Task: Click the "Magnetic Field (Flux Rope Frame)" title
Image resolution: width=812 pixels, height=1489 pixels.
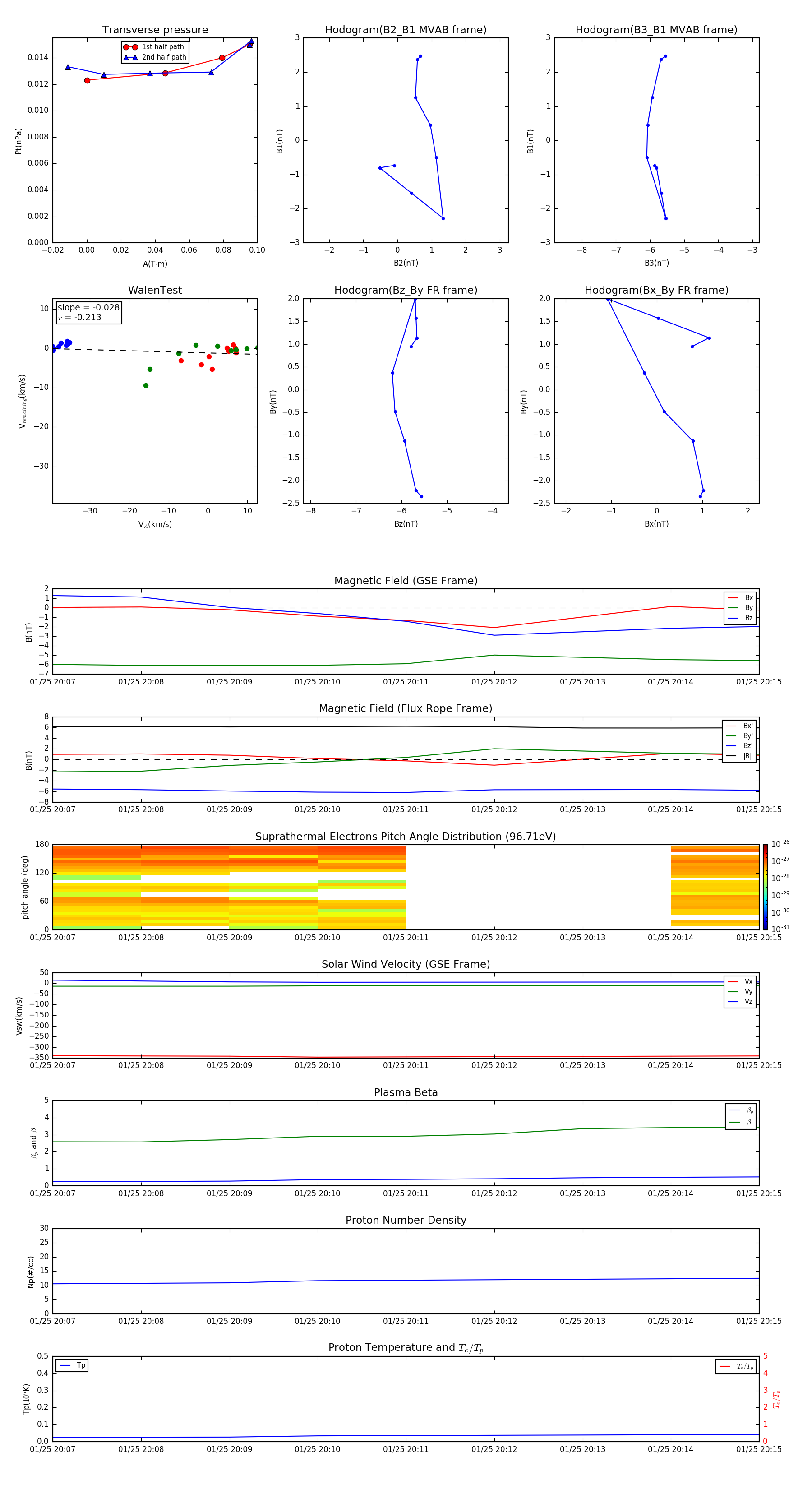Action: coord(406,708)
